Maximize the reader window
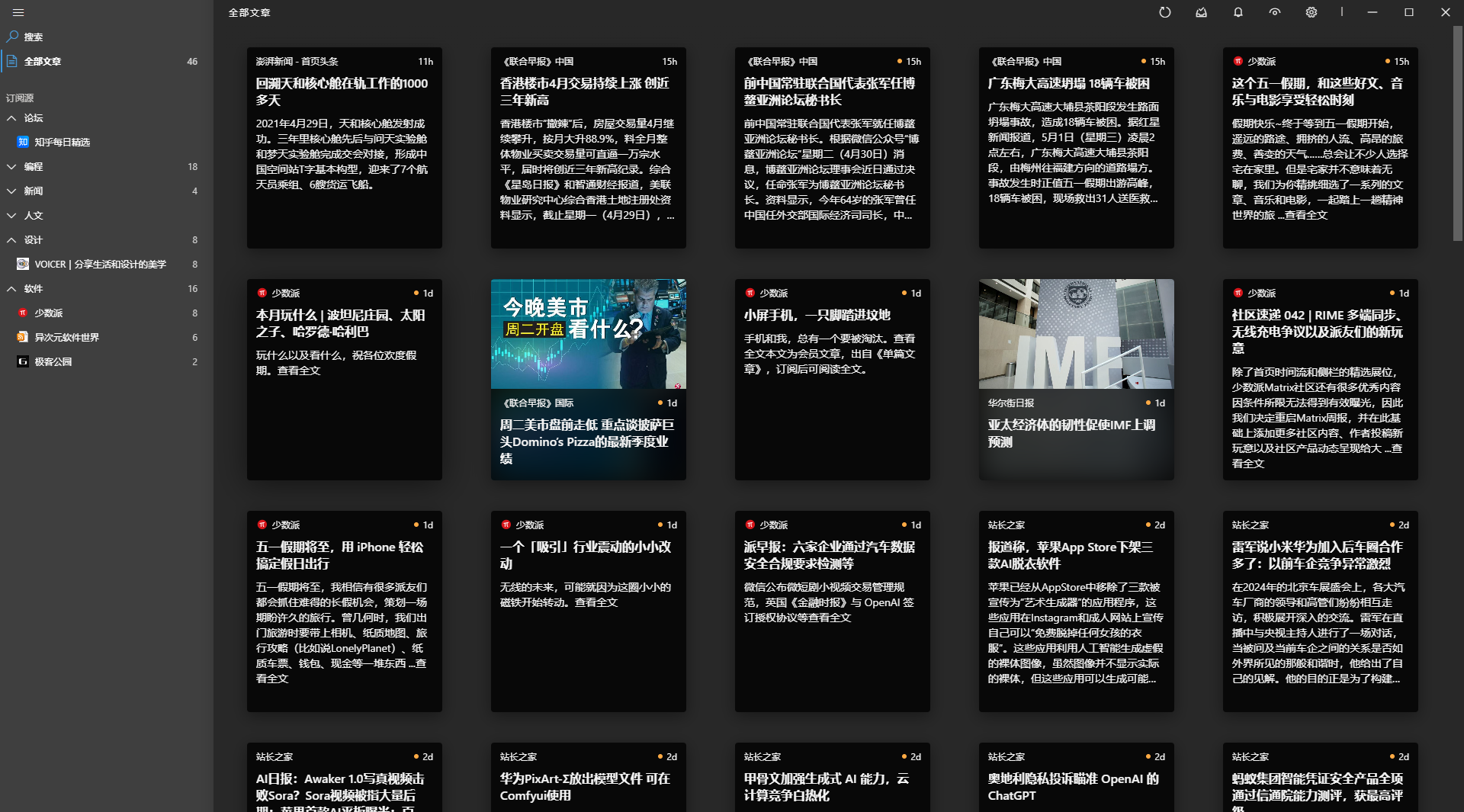The width and height of the screenshot is (1464, 812). (1409, 12)
